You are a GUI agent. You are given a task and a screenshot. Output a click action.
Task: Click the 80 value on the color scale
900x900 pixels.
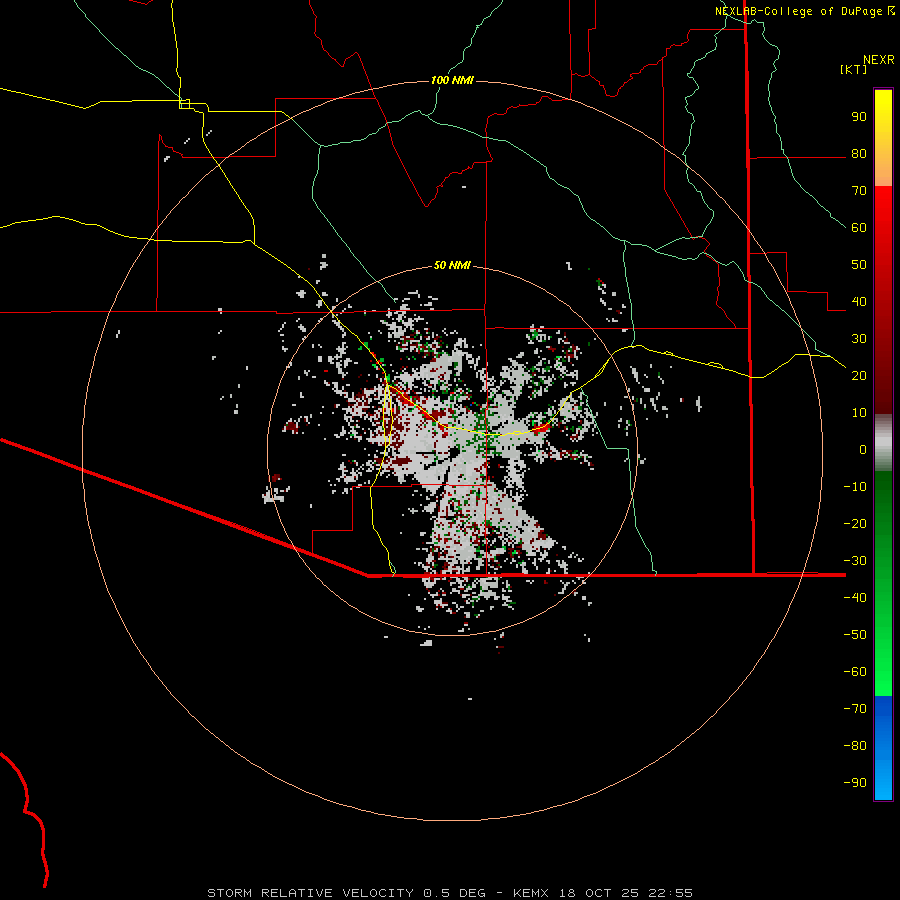pyautogui.click(x=859, y=154)
